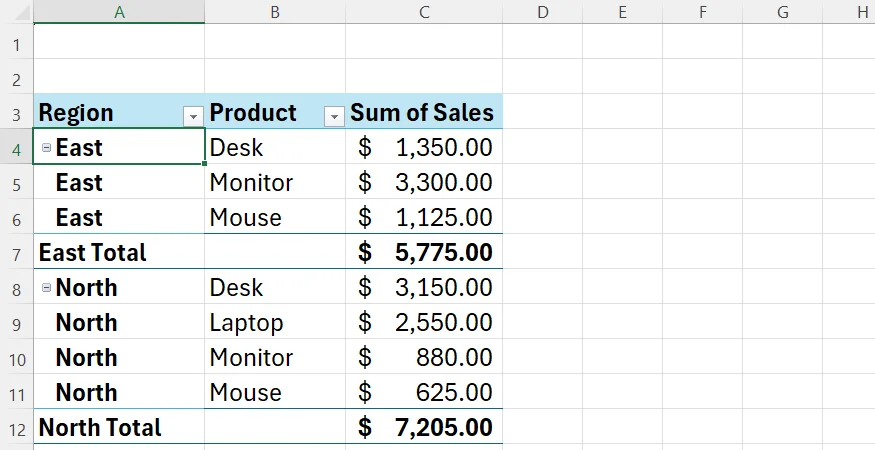Select column G header
The width and height of the screenshot is (875, 450).
click(782, 12)
